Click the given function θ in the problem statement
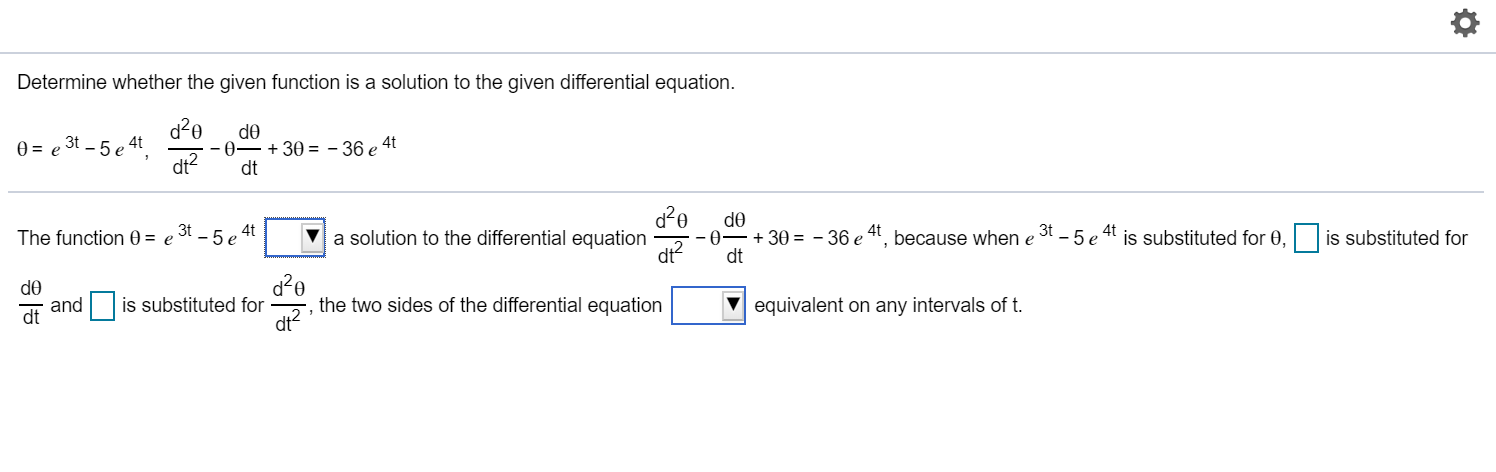The image size is (1496, 472). (81, 149)
